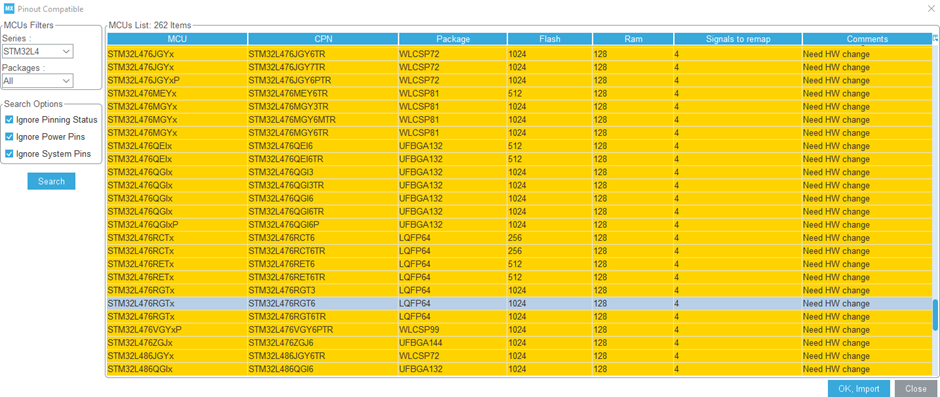This screenshot has height=397, width=940.
Task: Click the Flash column header
Action: 550,39
